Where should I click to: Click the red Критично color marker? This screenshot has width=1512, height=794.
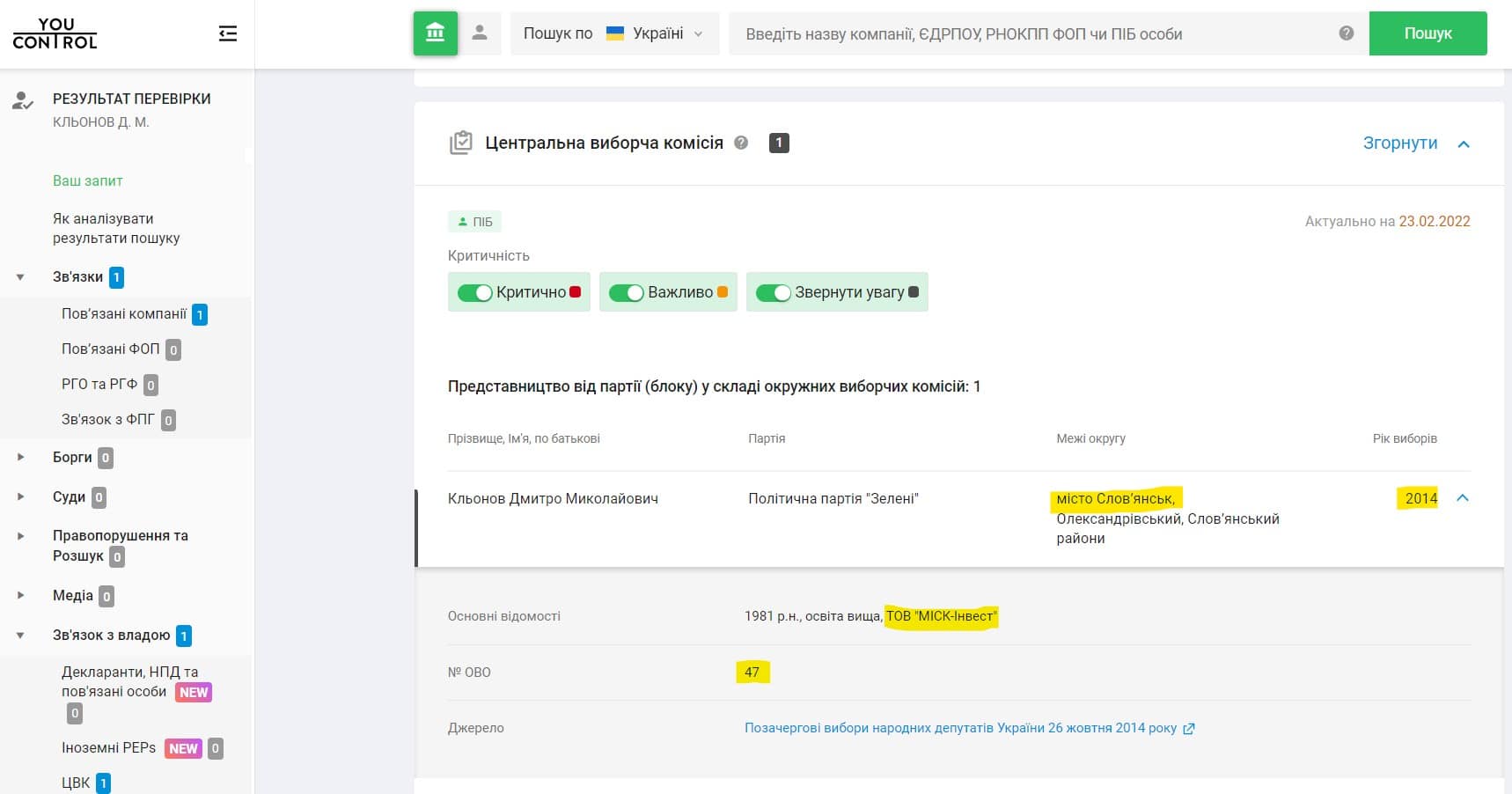pos(575,292)
